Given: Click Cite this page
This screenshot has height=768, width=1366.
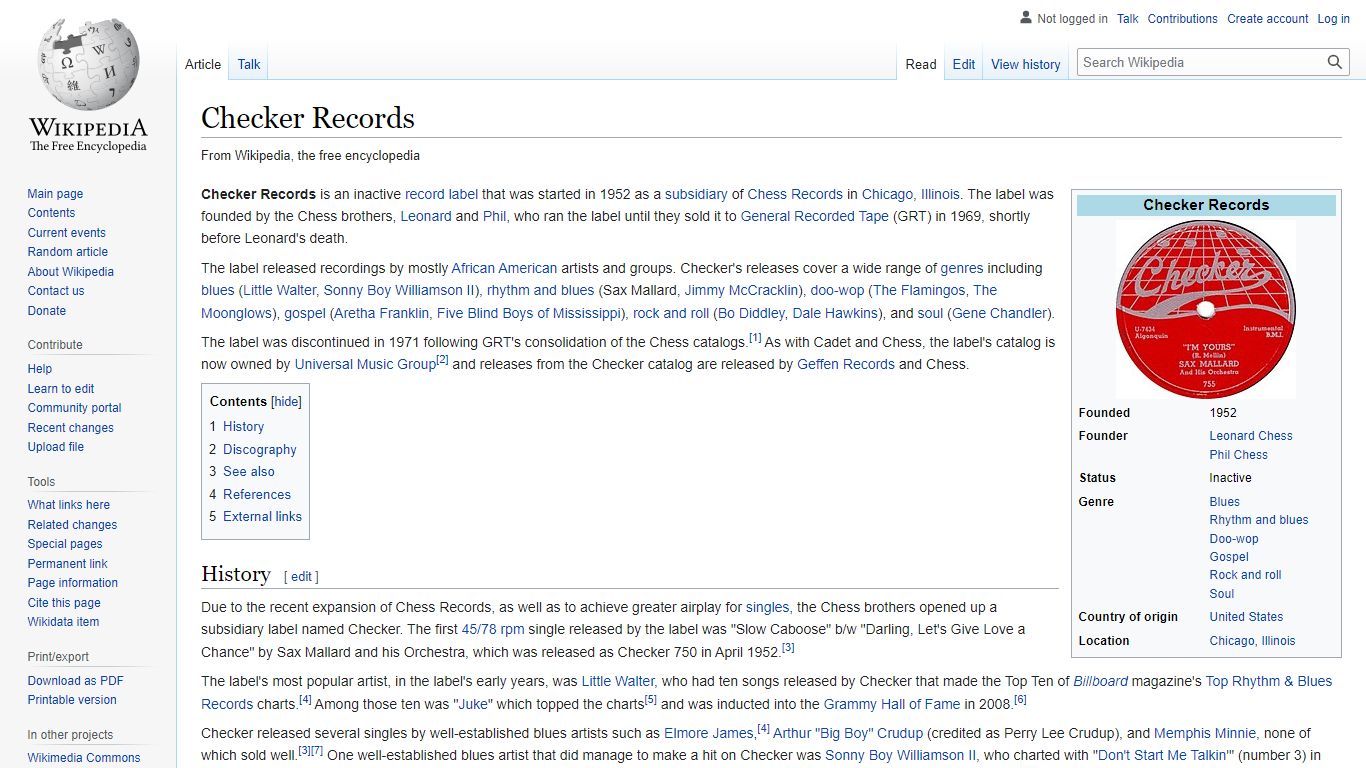Looking at the screenshot, I should tap(64, 603).
